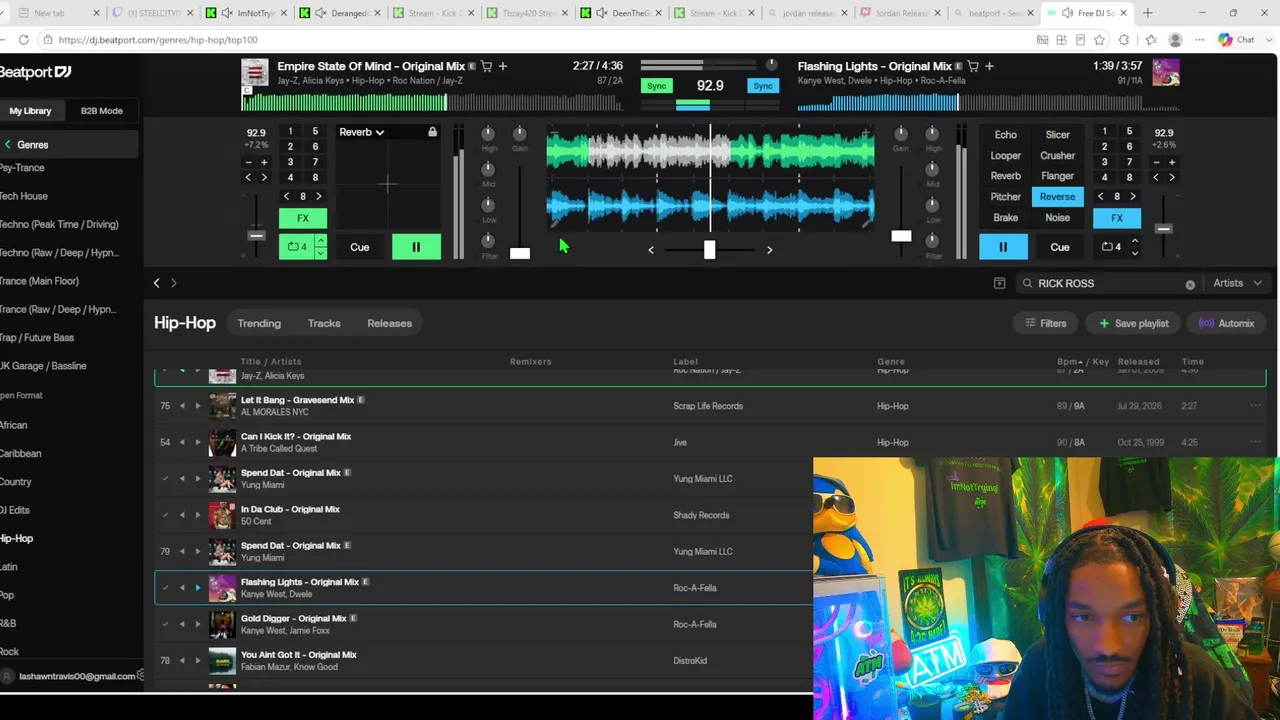This screenshot has height=720, width=1280.
Task: Nudge right deck pitch forward arrow
Action: click(1172, 178)
